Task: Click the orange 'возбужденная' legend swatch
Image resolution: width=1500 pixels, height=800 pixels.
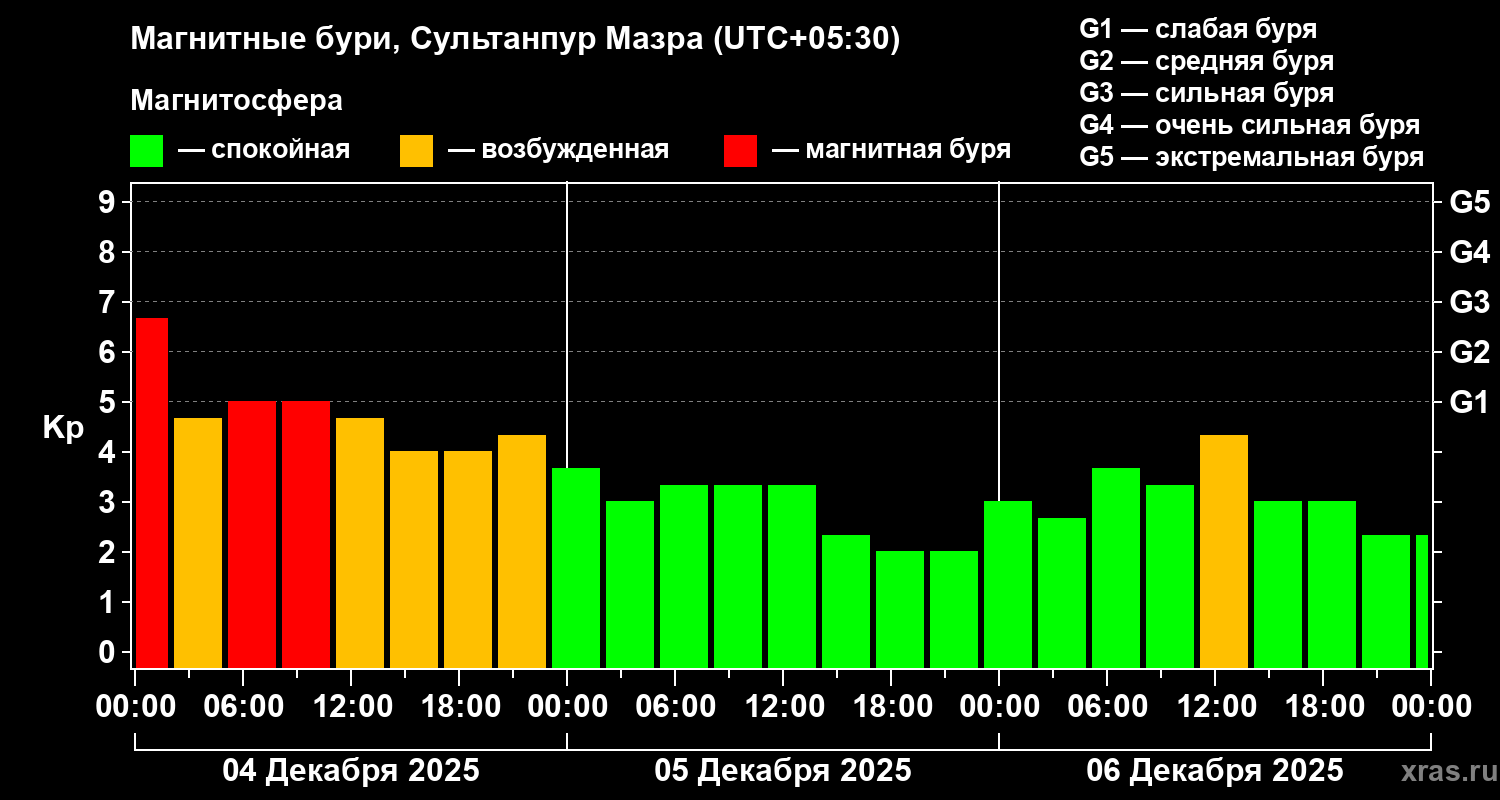Action: [417, 151]
